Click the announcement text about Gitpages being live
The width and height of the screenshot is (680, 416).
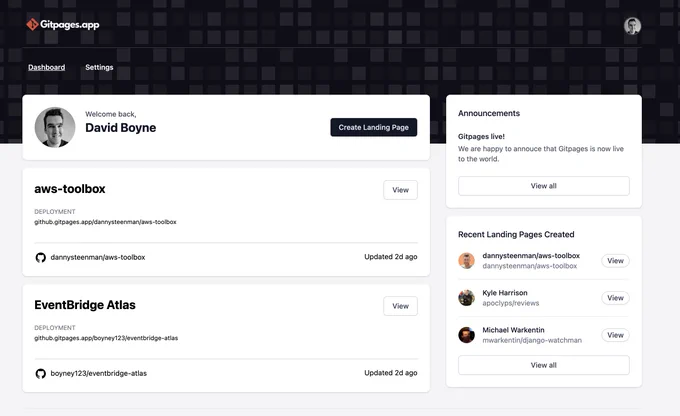(x=541, y=154)
